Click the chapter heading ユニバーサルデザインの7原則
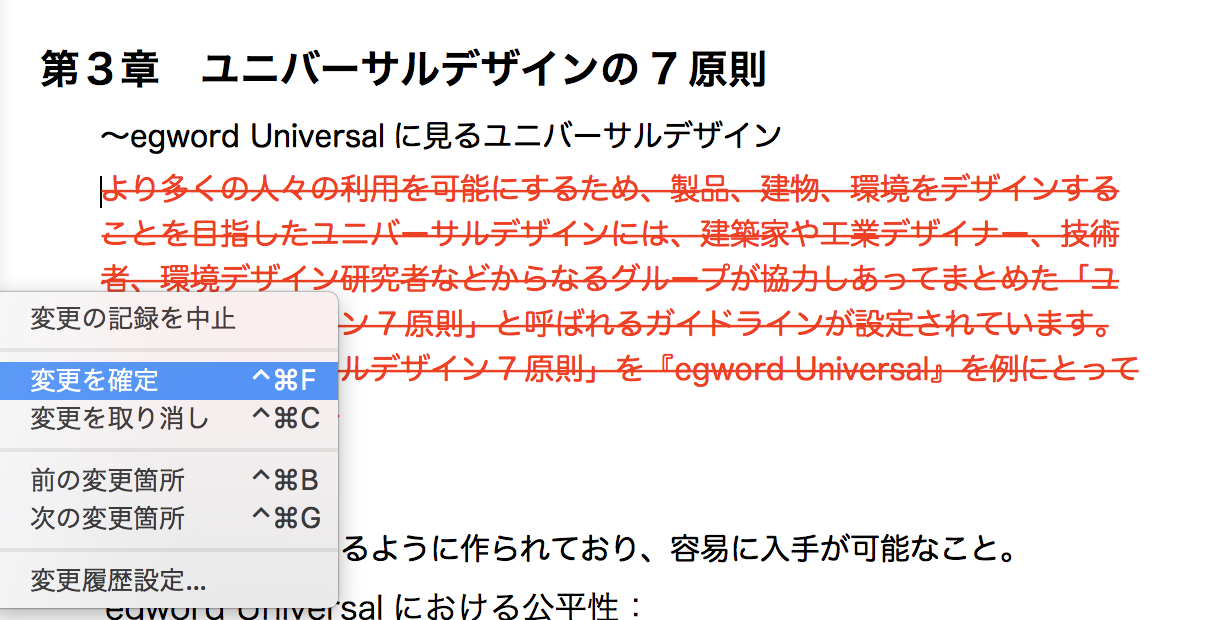This screenshot has width=1212, height=620. (483, 70)
